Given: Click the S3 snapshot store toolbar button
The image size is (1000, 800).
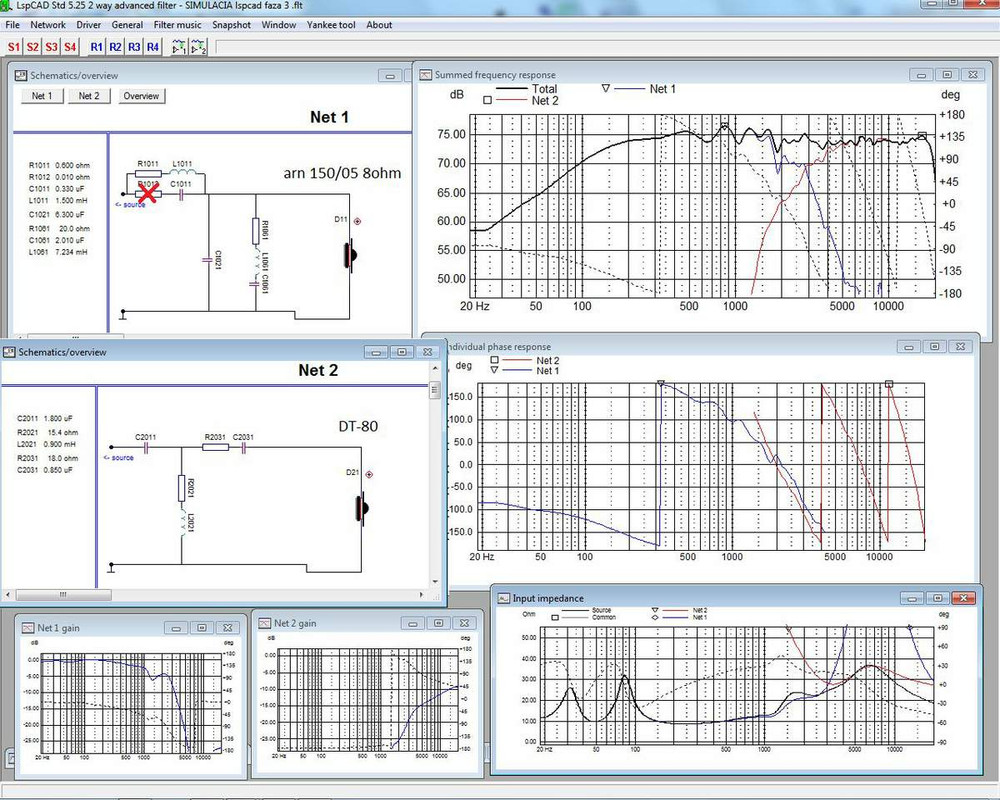Looking at the screenshot, I should point(52,47).
